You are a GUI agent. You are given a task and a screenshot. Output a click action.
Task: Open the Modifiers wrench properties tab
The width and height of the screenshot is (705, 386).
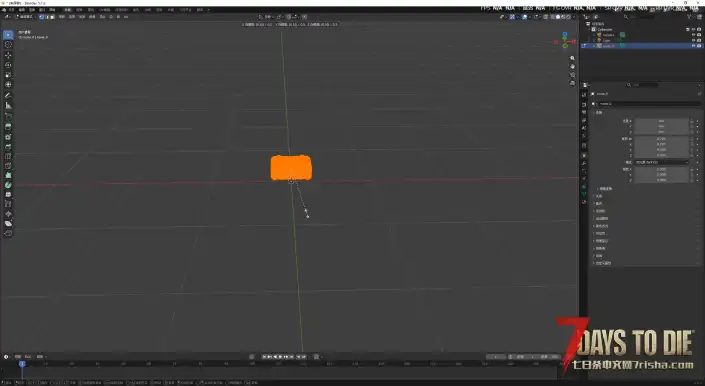click(584, 163)
